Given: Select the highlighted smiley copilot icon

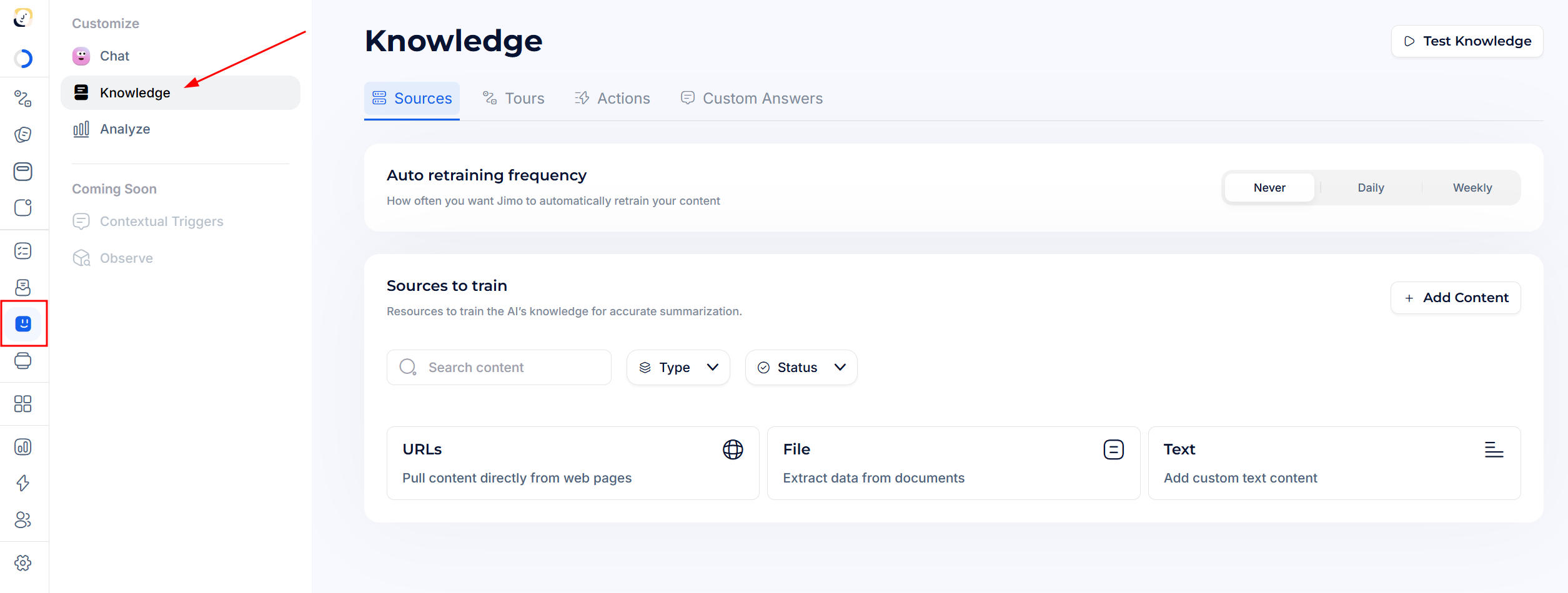Looking at the screenshot, I should point(24,323).
